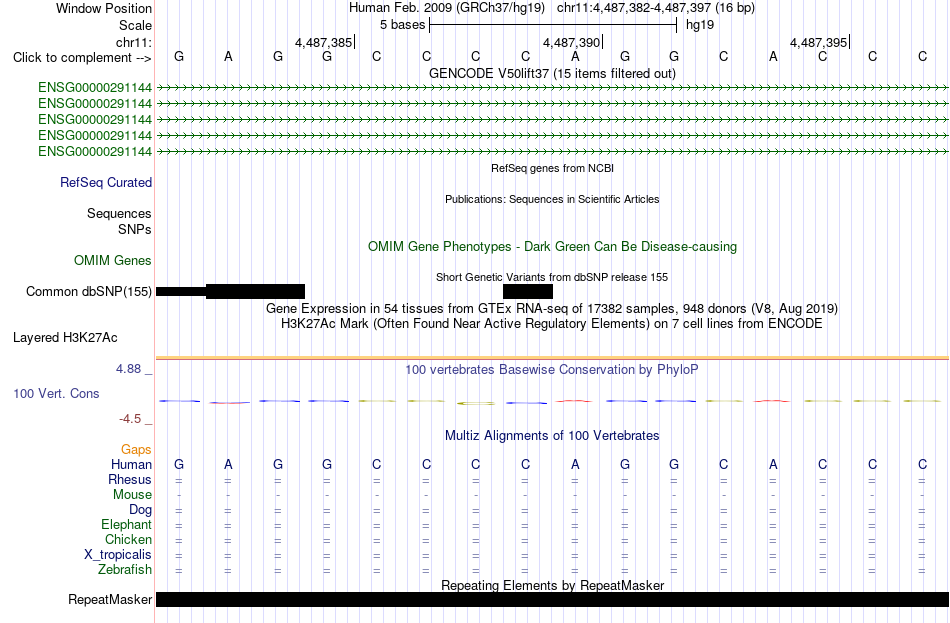Select the bottom ENSG00000291144 transcript label
Image resolution: width=950 pixels, height=623 pixels.
[x=95, y=152]
